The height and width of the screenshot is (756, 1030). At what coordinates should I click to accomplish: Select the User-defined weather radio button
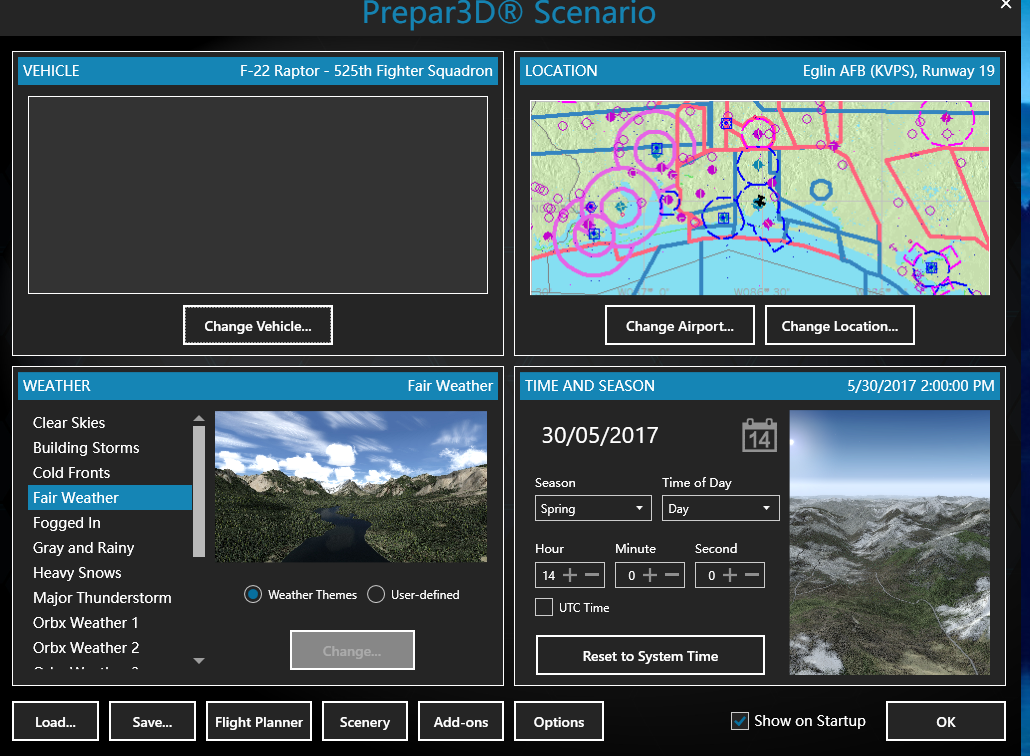376,594
